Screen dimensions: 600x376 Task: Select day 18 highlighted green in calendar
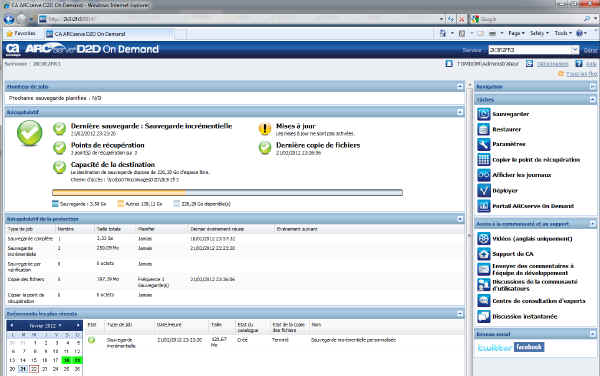67,360
